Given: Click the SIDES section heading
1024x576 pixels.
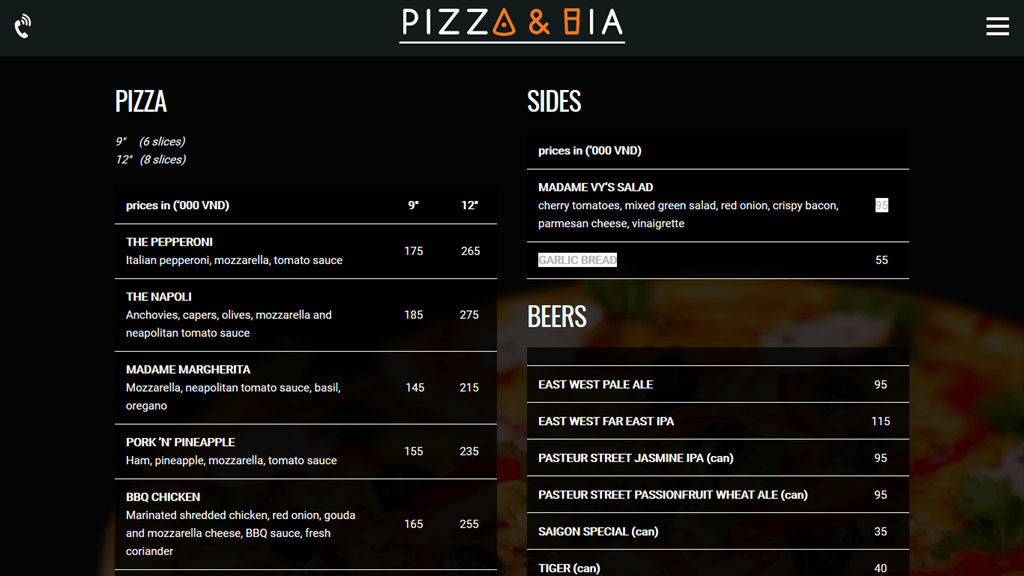Looking at the screenshot, I should (554, 101).
